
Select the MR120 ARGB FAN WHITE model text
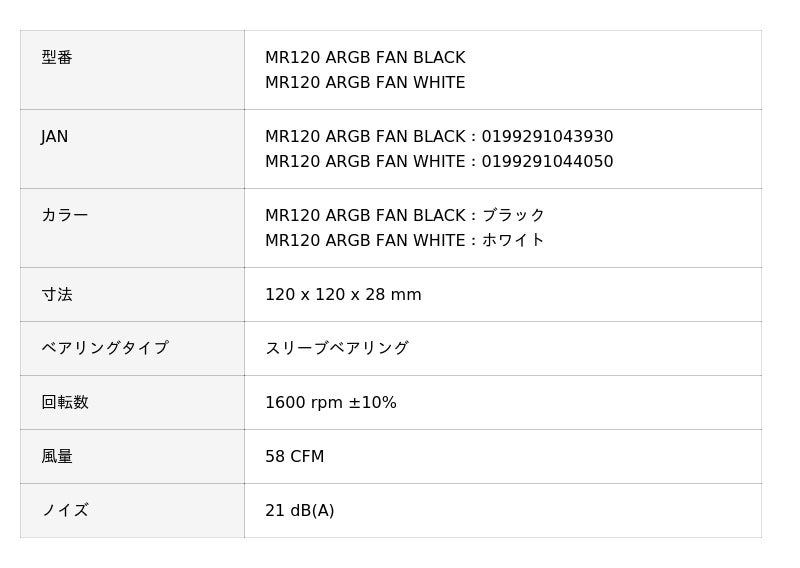click(365, 82)
